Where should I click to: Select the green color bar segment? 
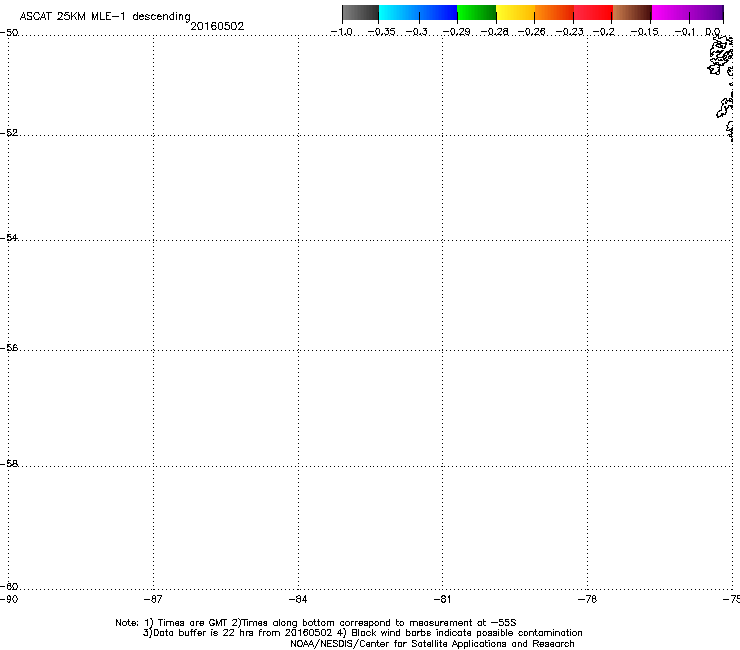[x=476, y=12]
